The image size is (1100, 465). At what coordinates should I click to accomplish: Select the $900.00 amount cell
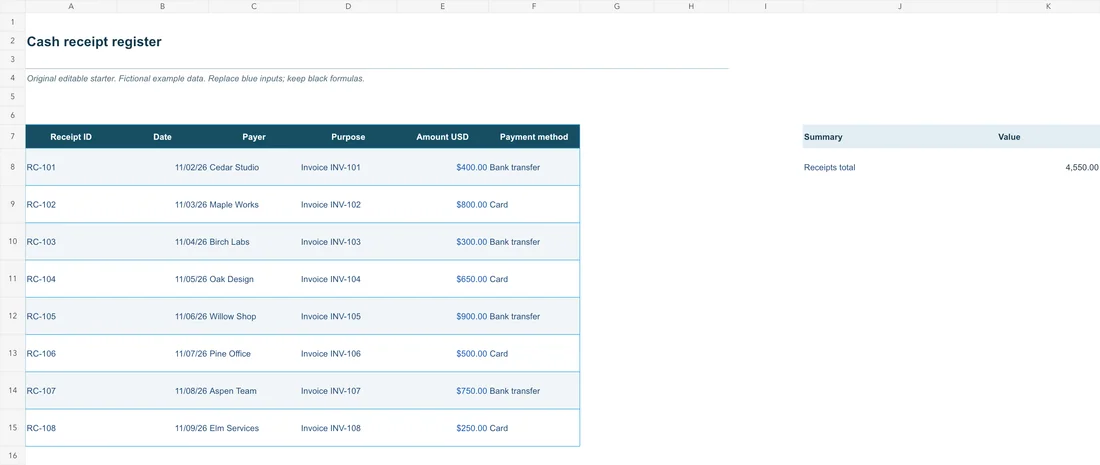coord(442,316)
